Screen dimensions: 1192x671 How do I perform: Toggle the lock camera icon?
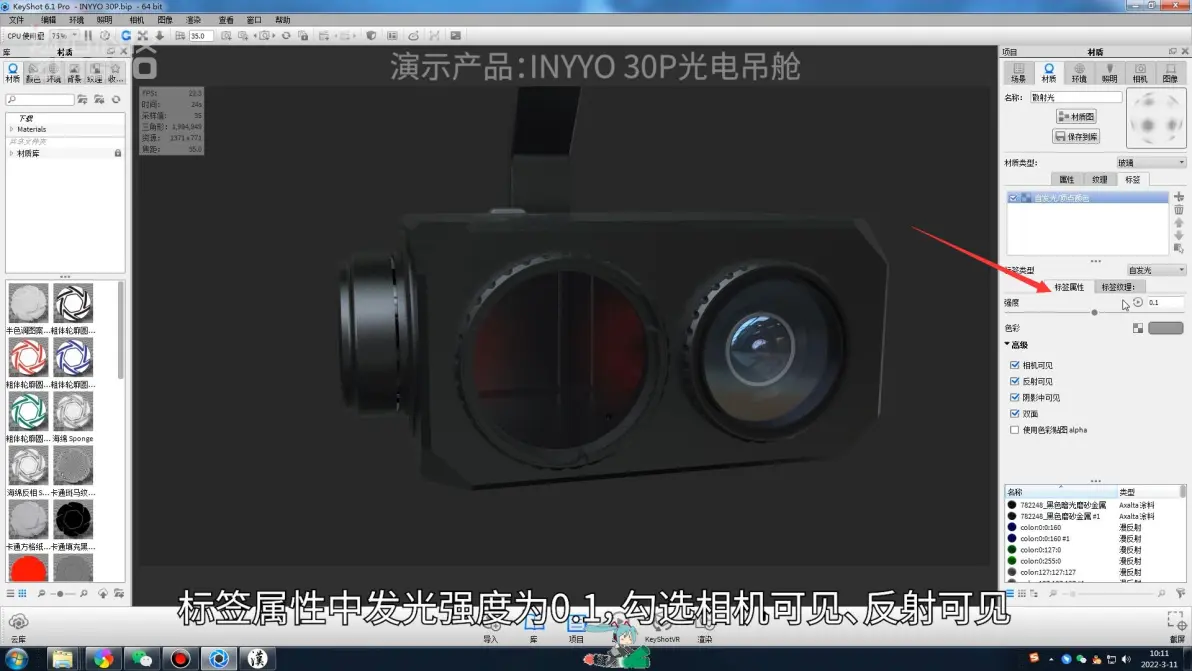click(x=303, y=36)
